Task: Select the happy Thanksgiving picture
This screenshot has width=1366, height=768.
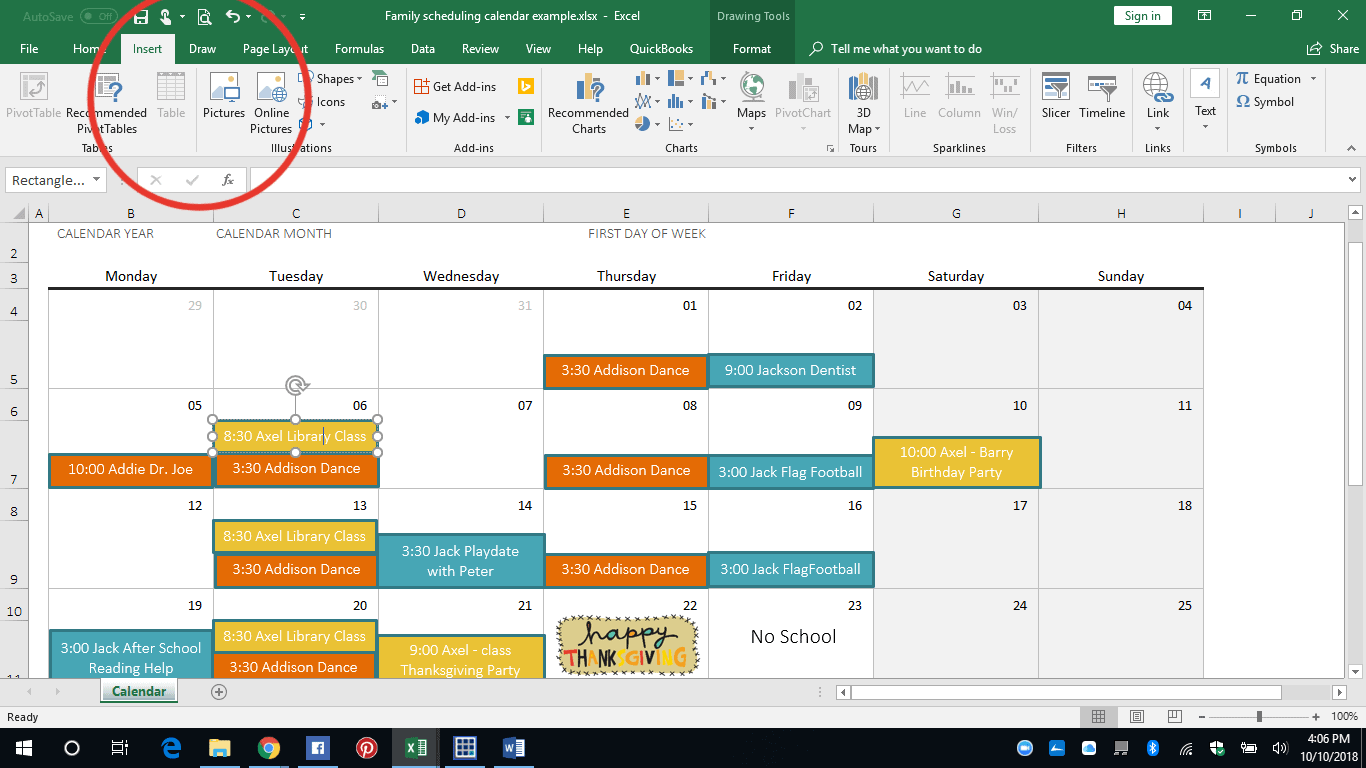Action: 627,645
